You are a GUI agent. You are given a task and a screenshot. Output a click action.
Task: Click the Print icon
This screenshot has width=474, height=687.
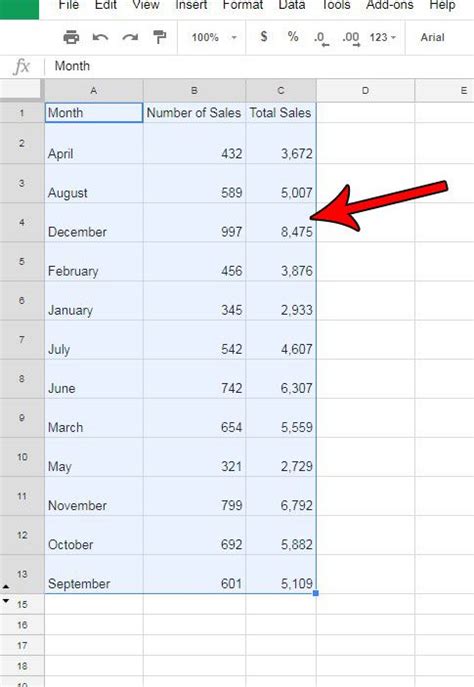tap(71, 37)
